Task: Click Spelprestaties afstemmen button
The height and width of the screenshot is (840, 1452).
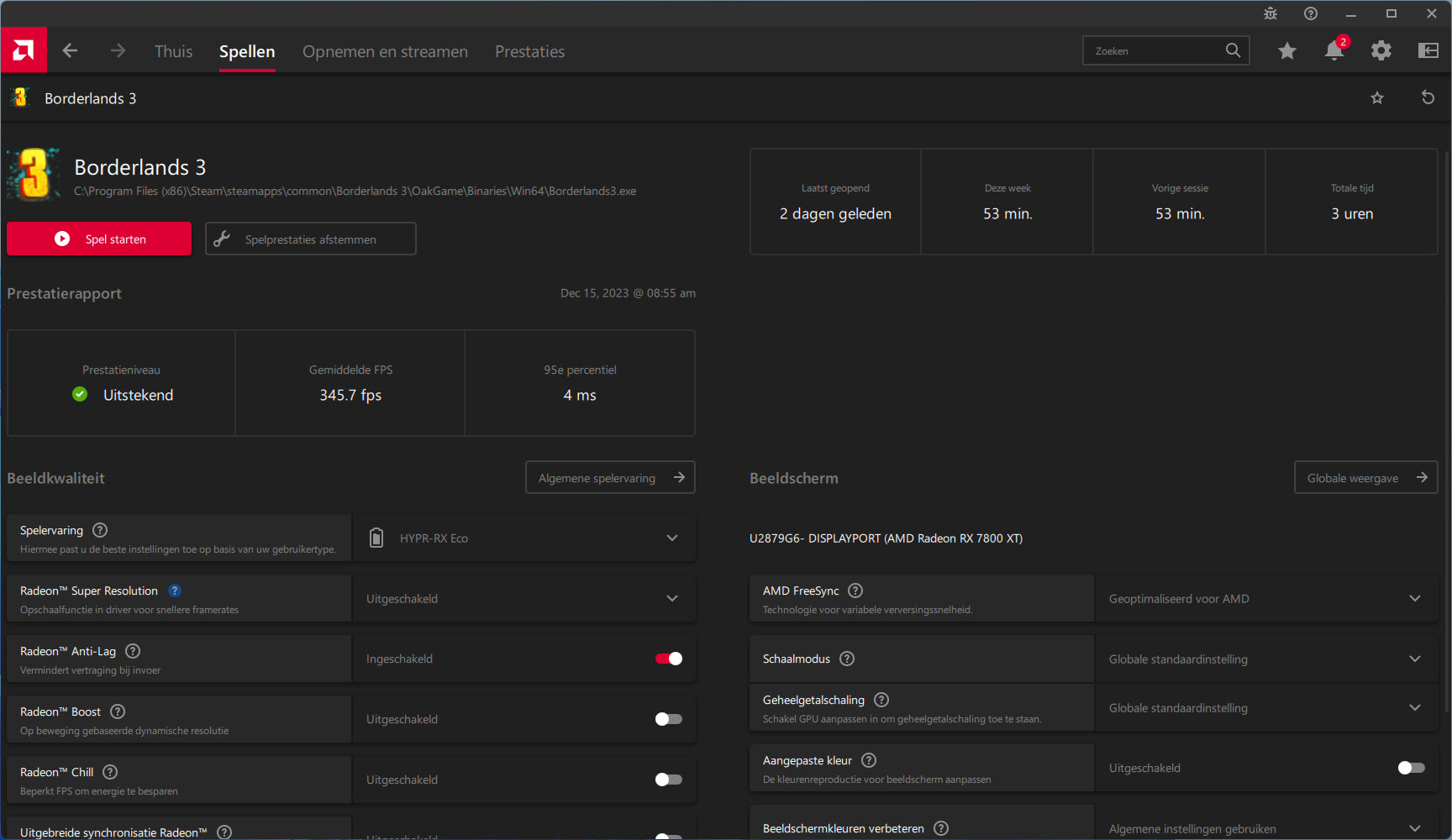Action: click(311, 239)
